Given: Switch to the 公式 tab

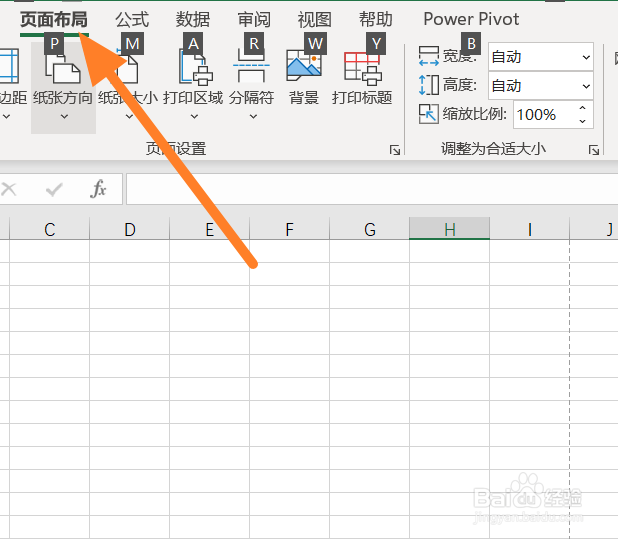Looking at the screenshot, I should click(x=132, y=19).
